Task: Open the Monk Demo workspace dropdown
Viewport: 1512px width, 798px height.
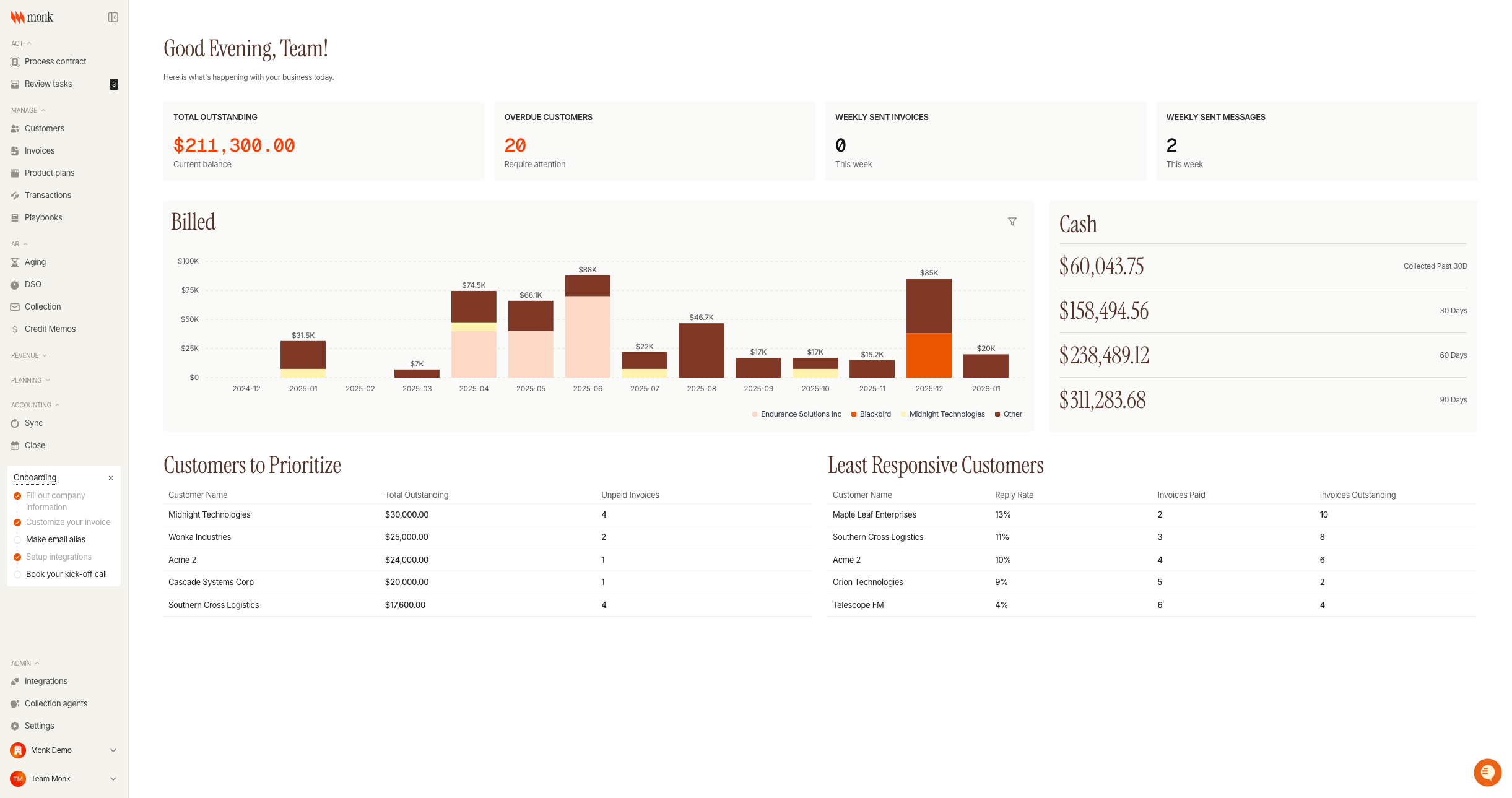Action: tap(113, 750)
